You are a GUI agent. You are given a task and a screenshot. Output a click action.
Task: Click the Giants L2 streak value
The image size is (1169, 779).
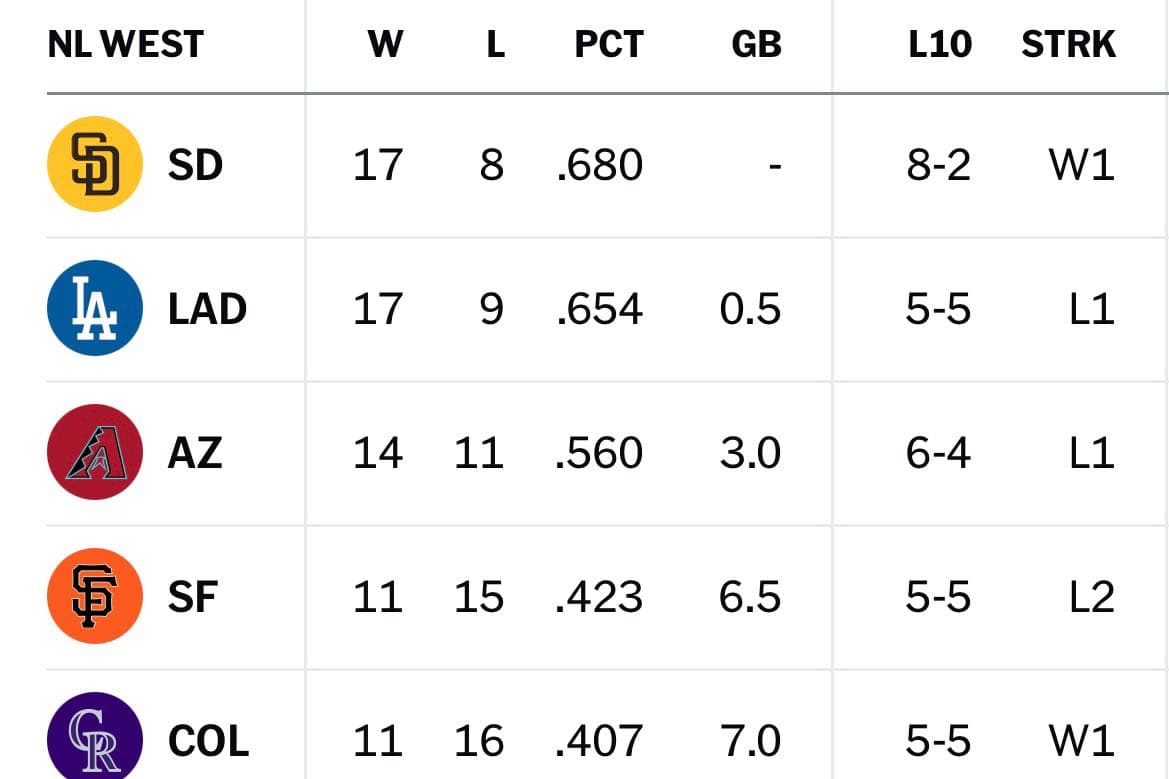tap(1091, 596)
